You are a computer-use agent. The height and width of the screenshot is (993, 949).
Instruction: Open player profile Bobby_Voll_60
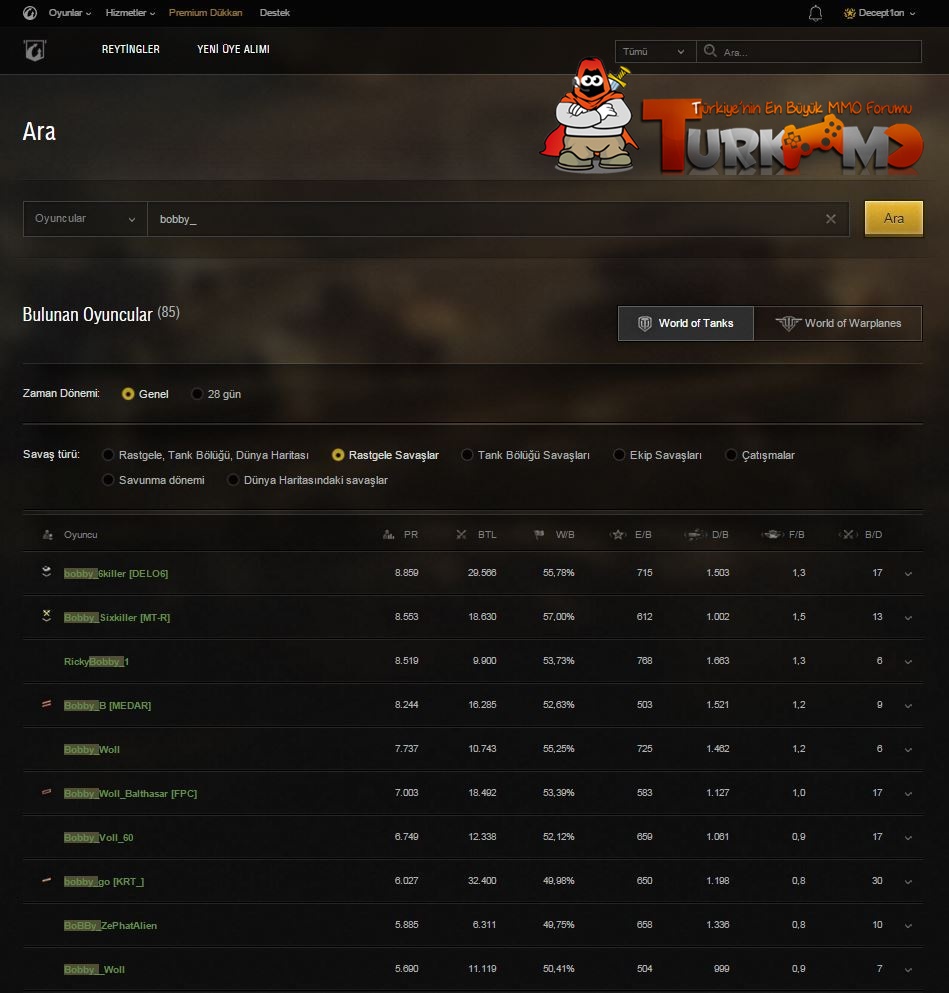click(x=99, y=838)
